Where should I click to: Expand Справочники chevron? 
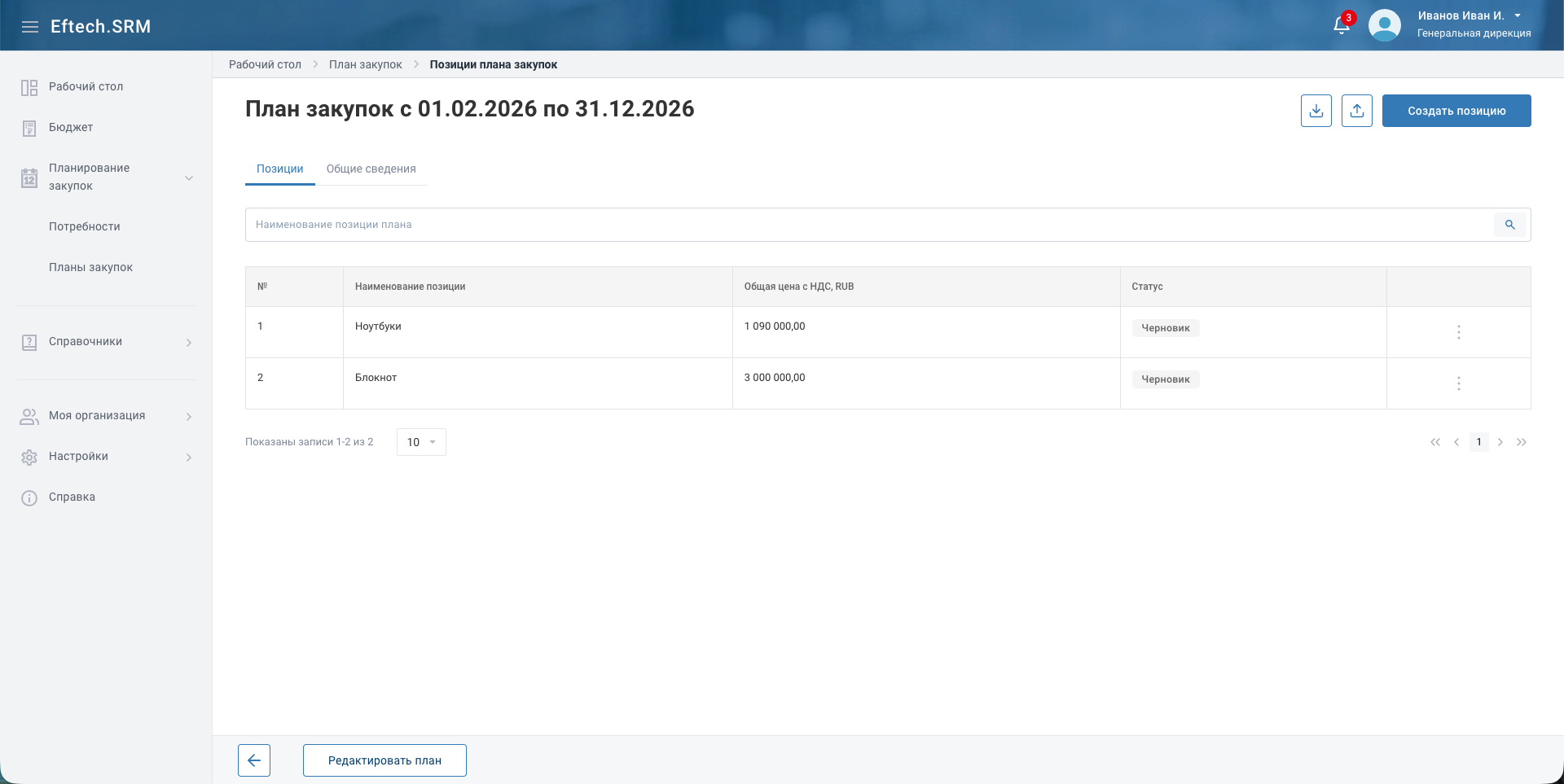tap(189, 342)
